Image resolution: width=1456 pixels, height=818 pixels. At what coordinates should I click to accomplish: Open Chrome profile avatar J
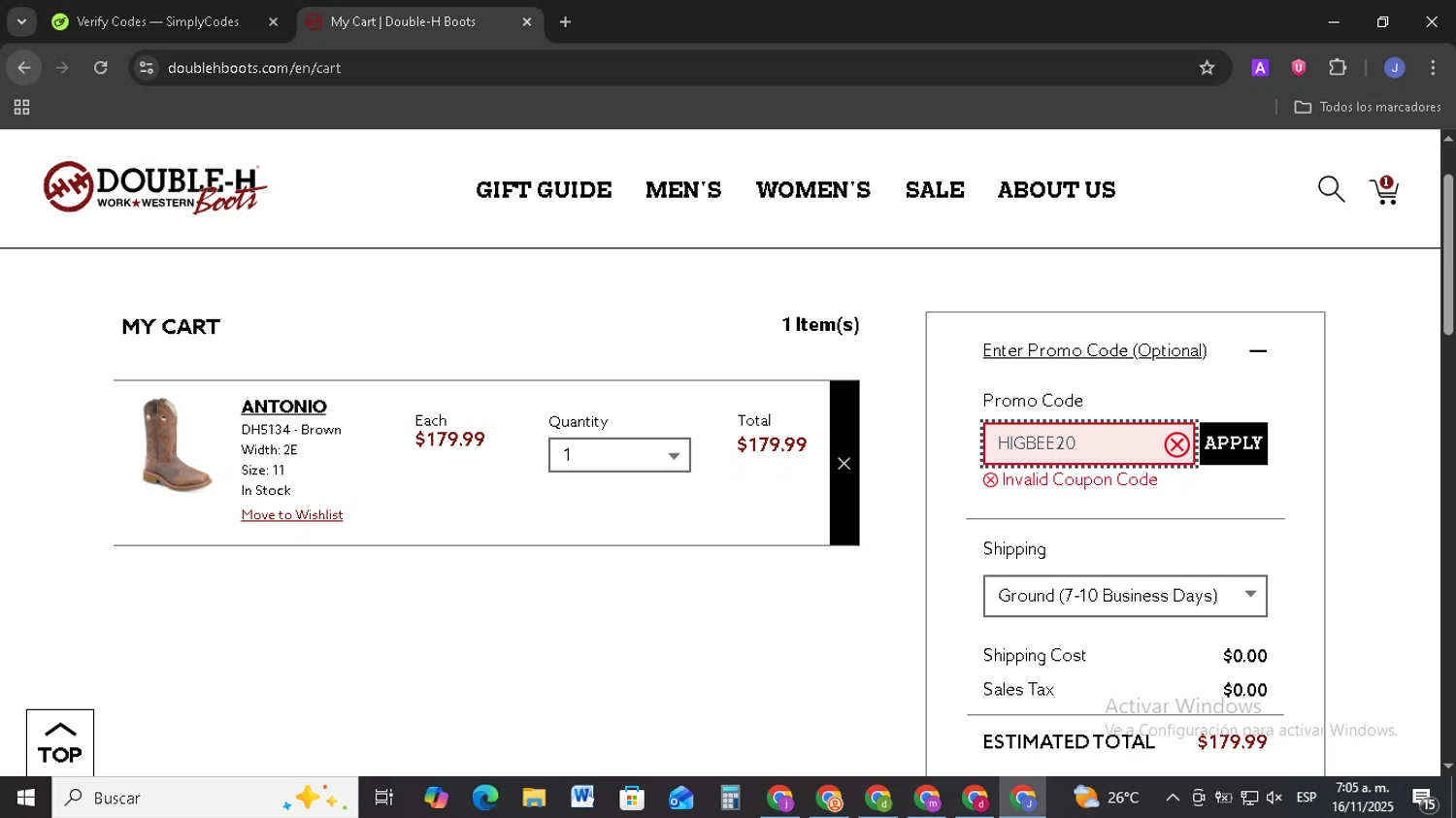[1394, 68]
